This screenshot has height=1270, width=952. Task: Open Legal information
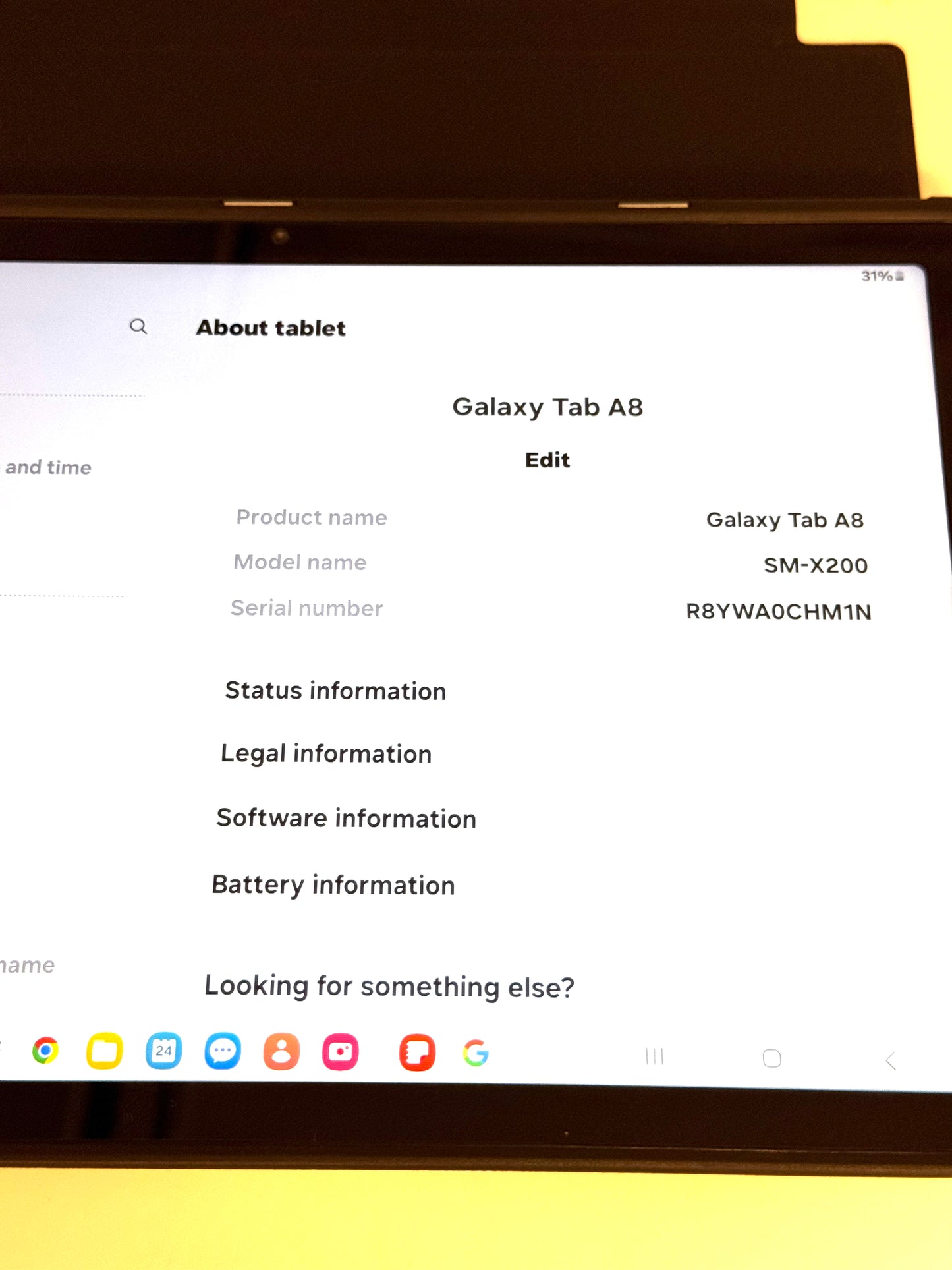click(x=326, y=753)
